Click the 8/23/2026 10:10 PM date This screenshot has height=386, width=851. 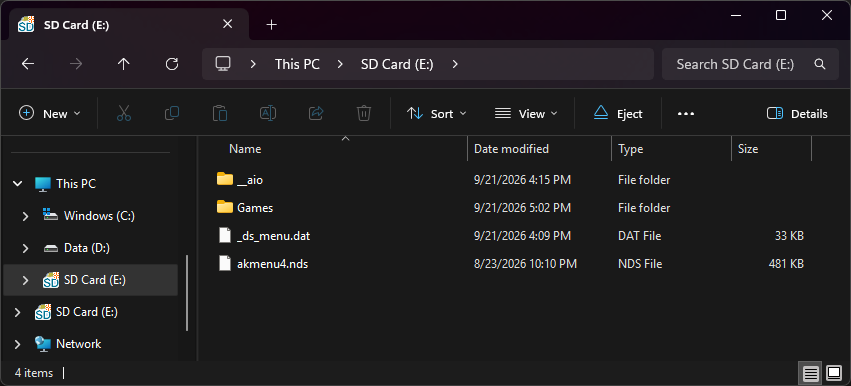525,264
